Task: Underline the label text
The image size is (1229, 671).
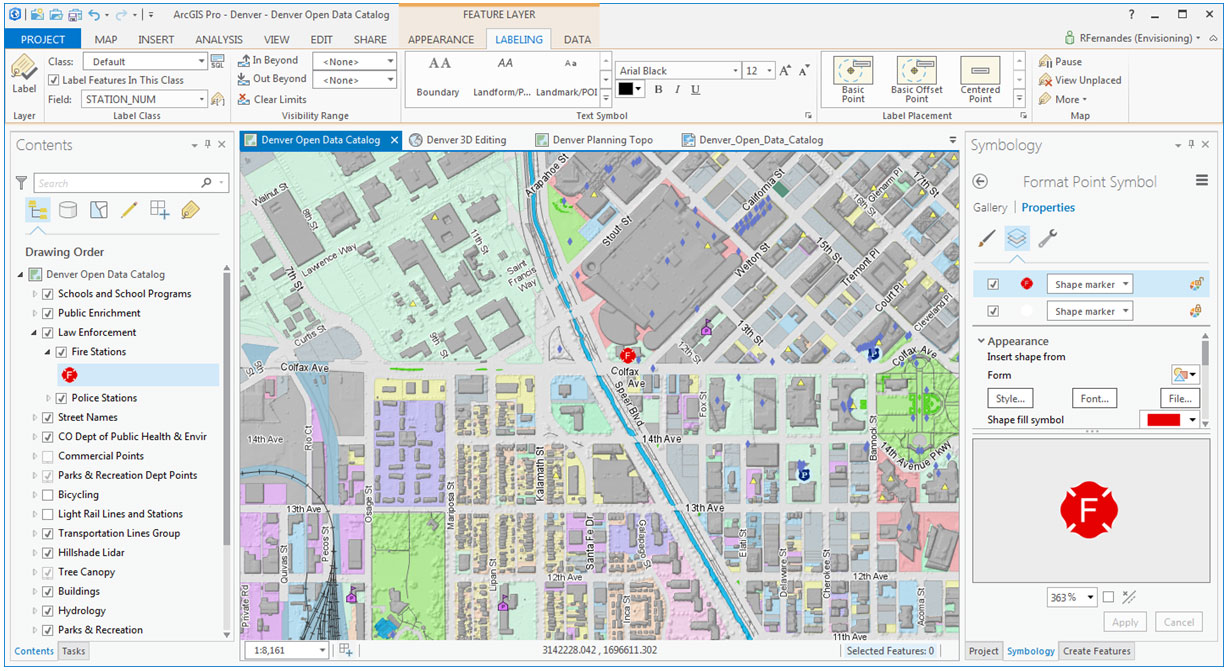Action: pyautogui.click(x=696, y=89)
